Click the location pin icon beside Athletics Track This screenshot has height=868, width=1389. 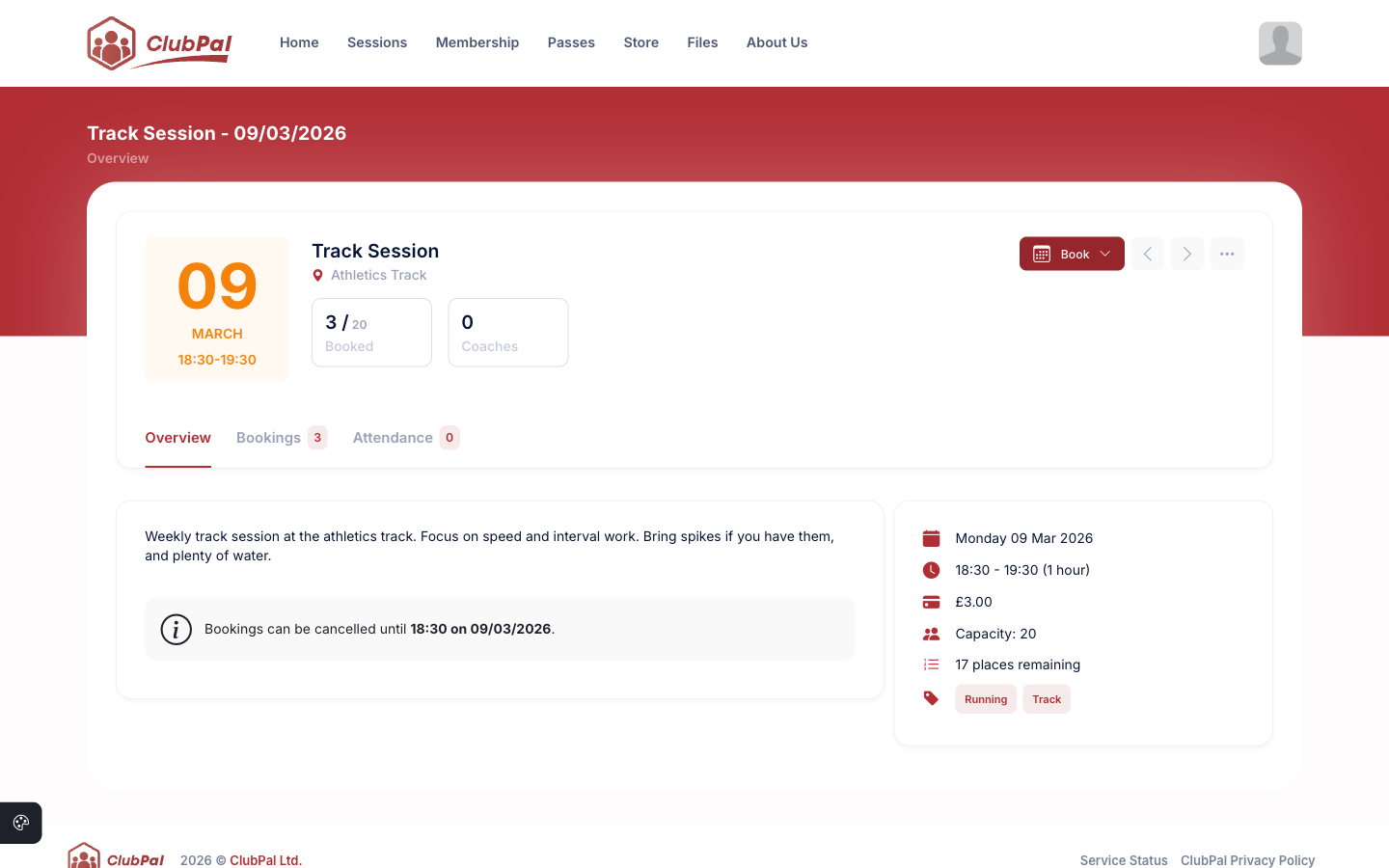[x=318, y=275]
